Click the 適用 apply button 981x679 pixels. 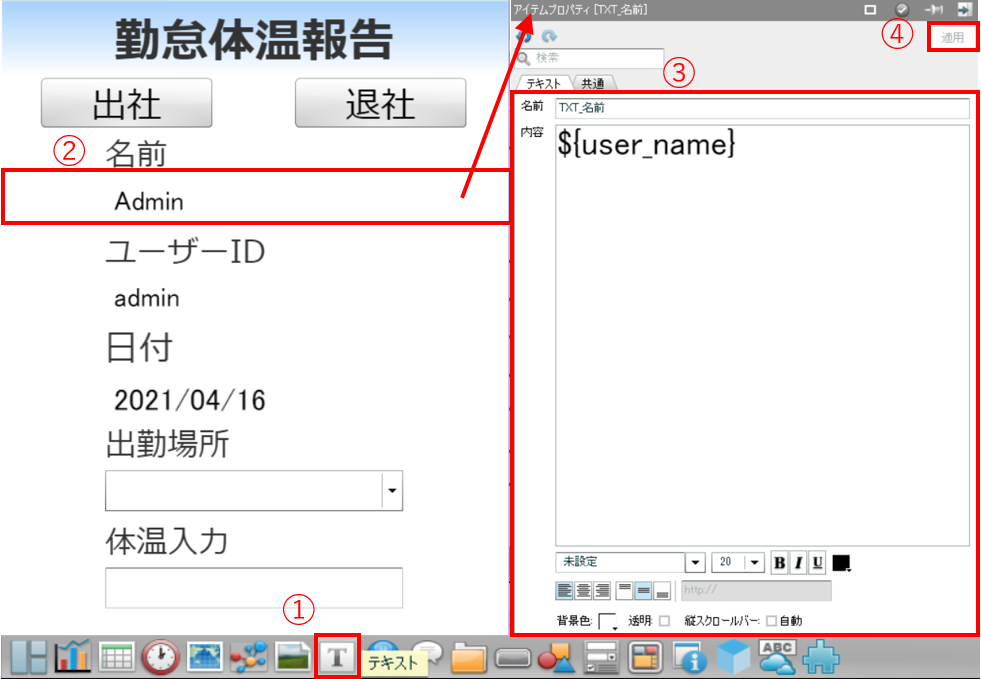[x=952, y=37]
